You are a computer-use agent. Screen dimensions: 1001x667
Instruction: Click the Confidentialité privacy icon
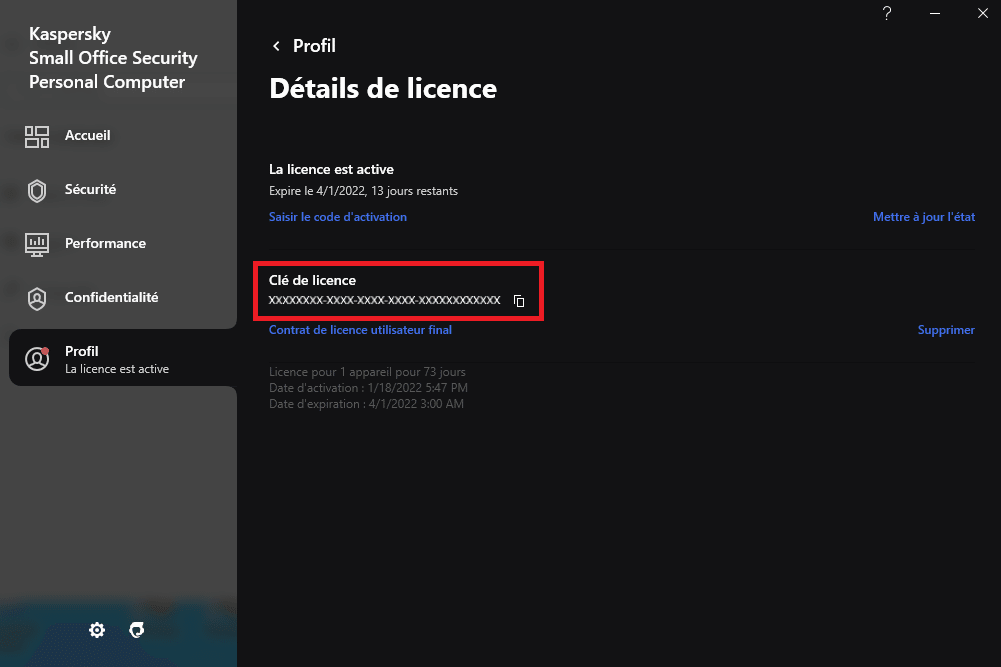pyautogui.click(x=37, y=298)
